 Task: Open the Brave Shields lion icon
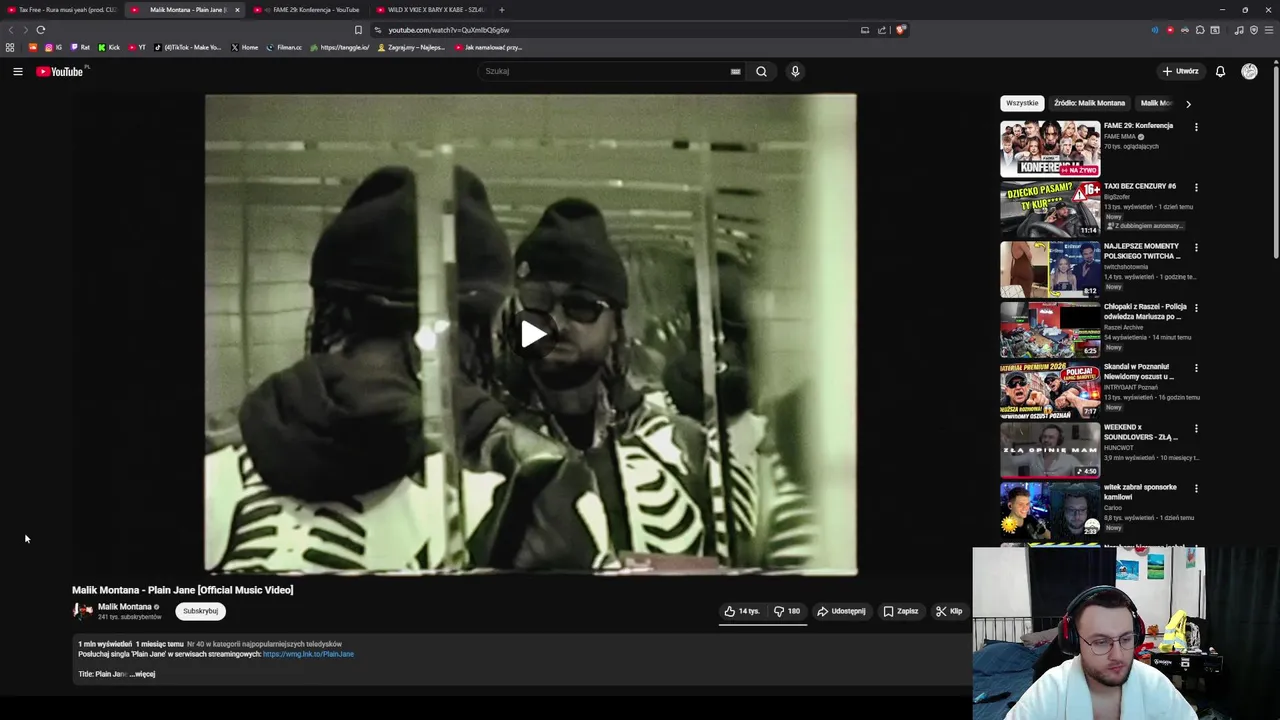[901, 30]
